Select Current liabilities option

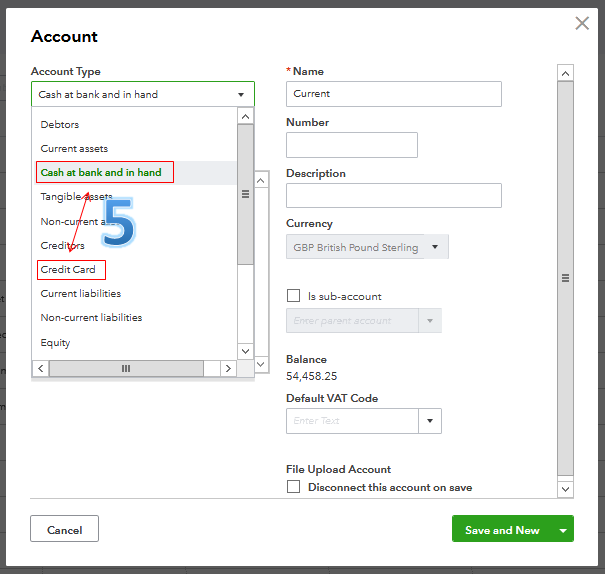click(81, 294)
